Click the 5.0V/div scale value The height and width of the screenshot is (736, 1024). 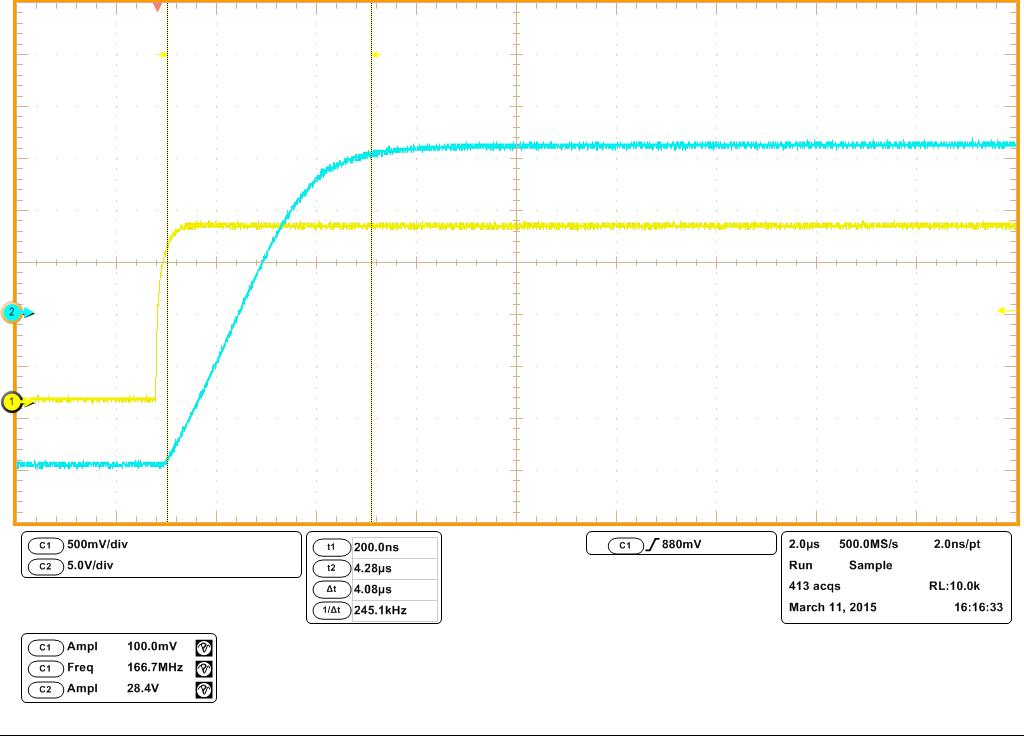90,566
